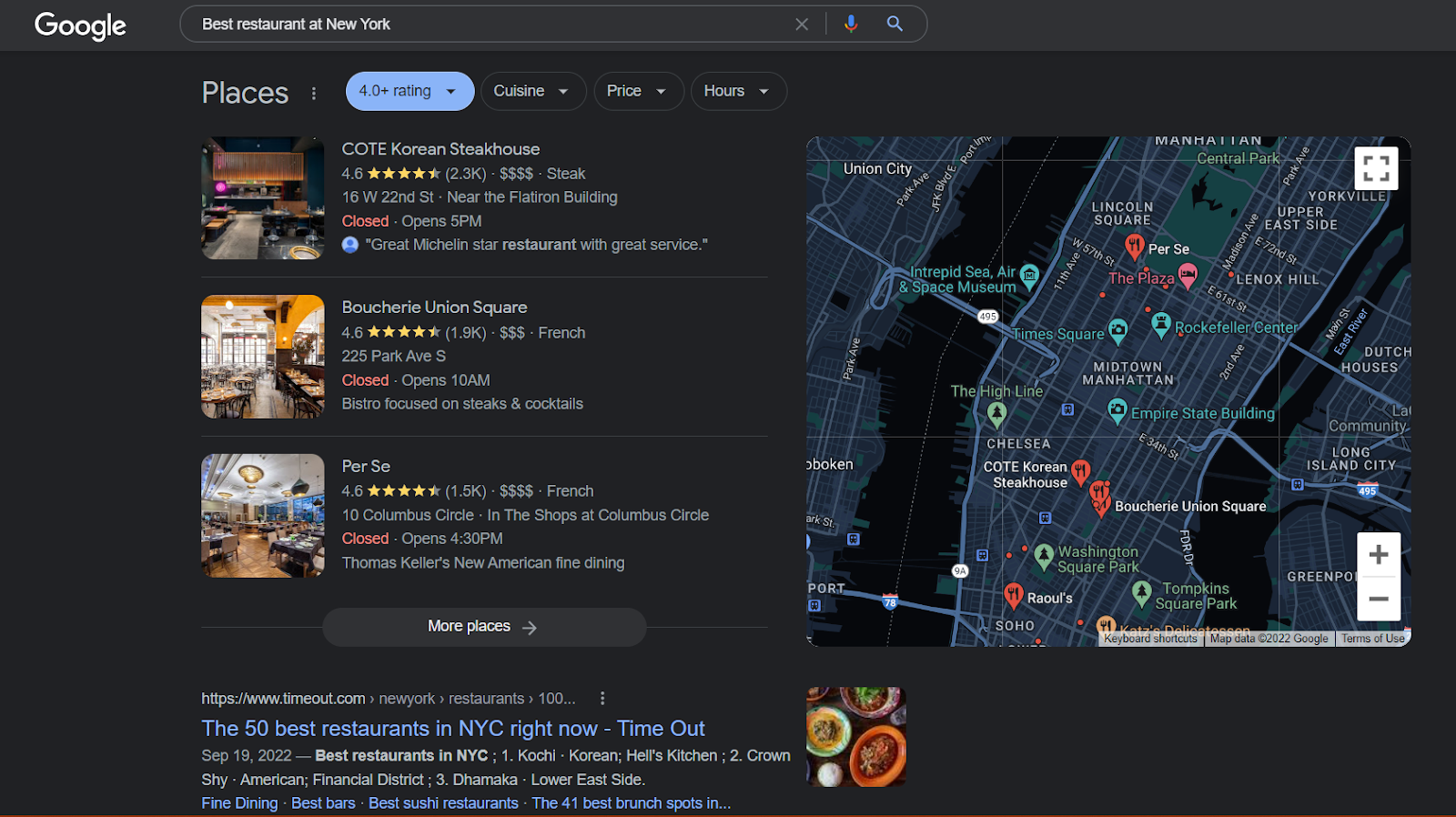Click into the search box text
The height and width of the screenshot is (817, 1456).
[296, 25]
